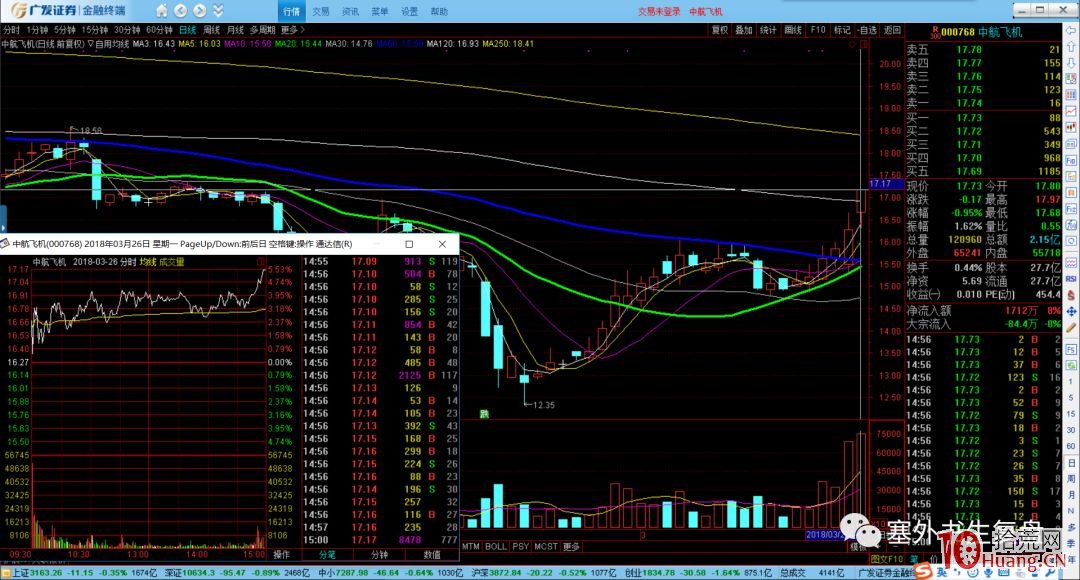Viewport: 1080px width, 580px height.
Task: Click 操作 tab in intraday popup
Action: [281, 555]
